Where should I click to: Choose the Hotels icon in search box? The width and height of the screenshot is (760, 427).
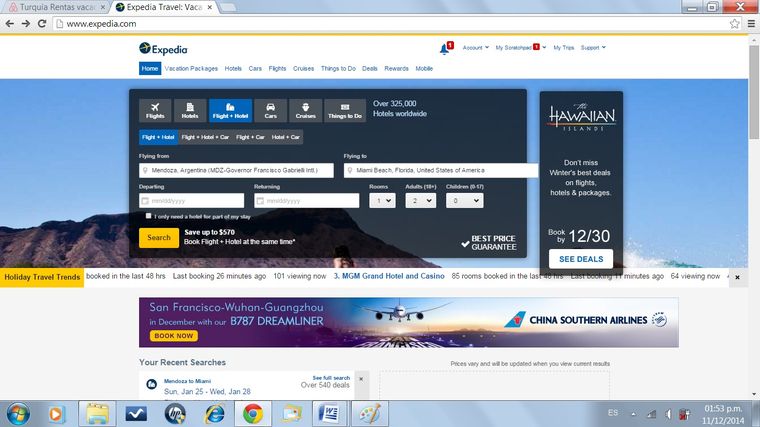pos(190,110)
